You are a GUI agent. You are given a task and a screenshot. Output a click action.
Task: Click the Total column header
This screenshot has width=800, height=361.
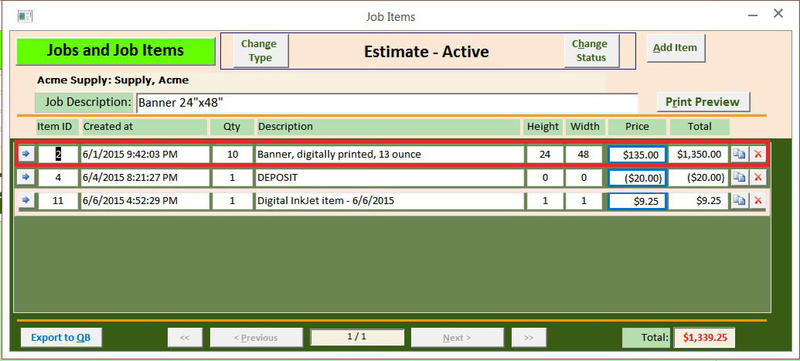pyautogui.click(x=699, y=126)
